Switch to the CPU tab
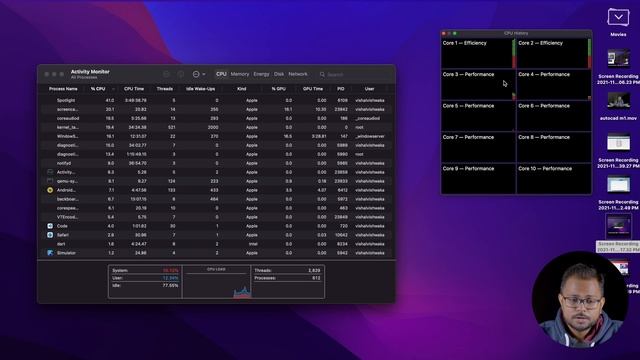Viewport: 640px width, 360px height. 221,74
